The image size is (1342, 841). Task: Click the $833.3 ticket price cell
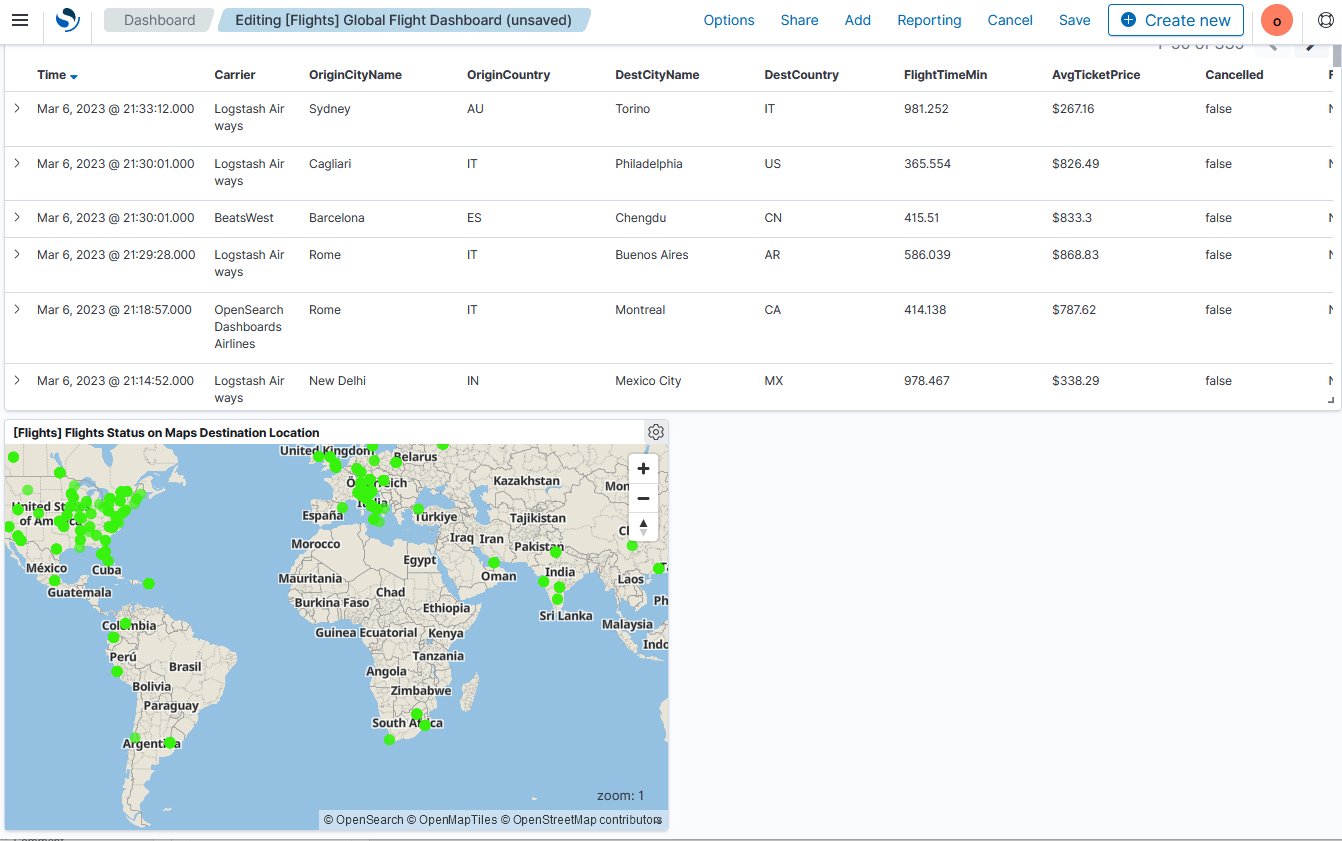click(x=1074, y=218)
